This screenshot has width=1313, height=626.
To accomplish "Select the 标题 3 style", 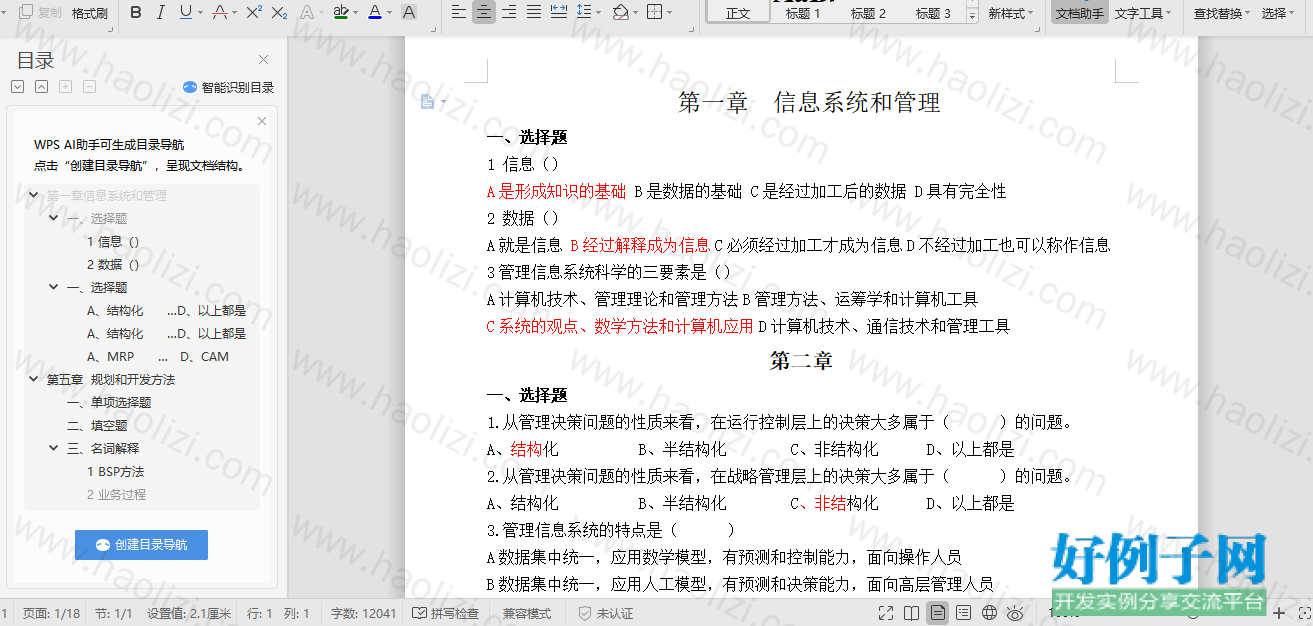I will pos(933,13).
